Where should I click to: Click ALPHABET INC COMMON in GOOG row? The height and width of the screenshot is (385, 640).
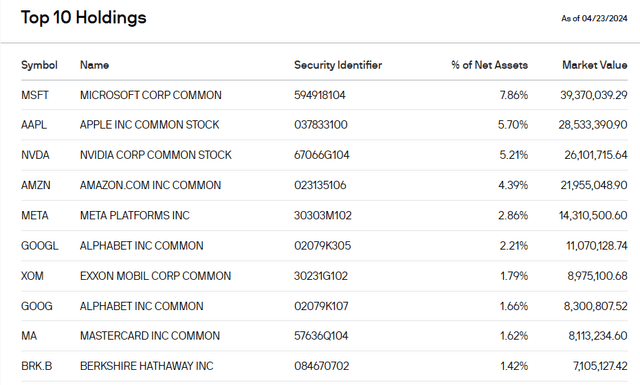tap(142, 306)
